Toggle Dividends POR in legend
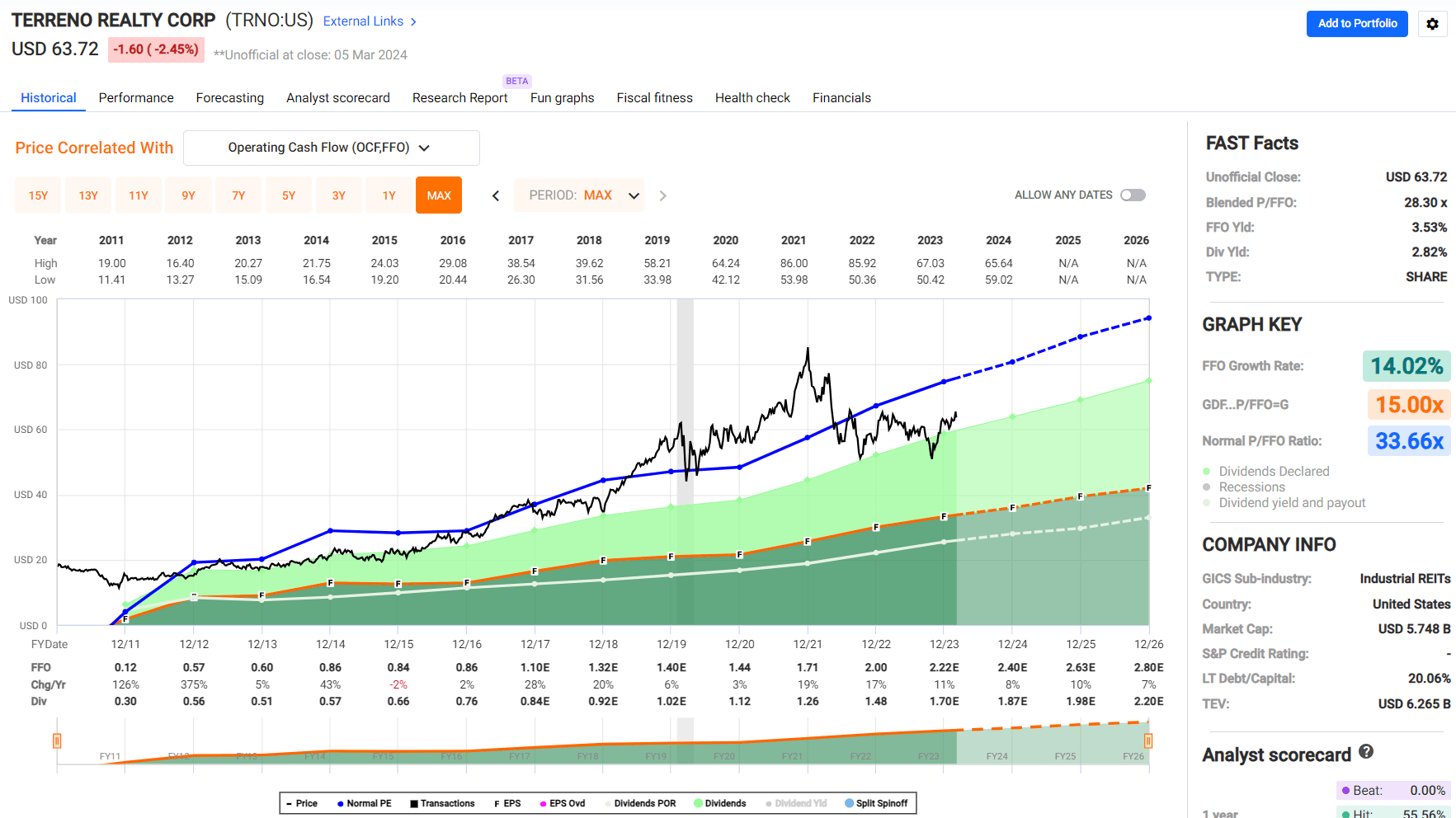The width and height of the screenshot is (1456, 818). tap(640, 803)
